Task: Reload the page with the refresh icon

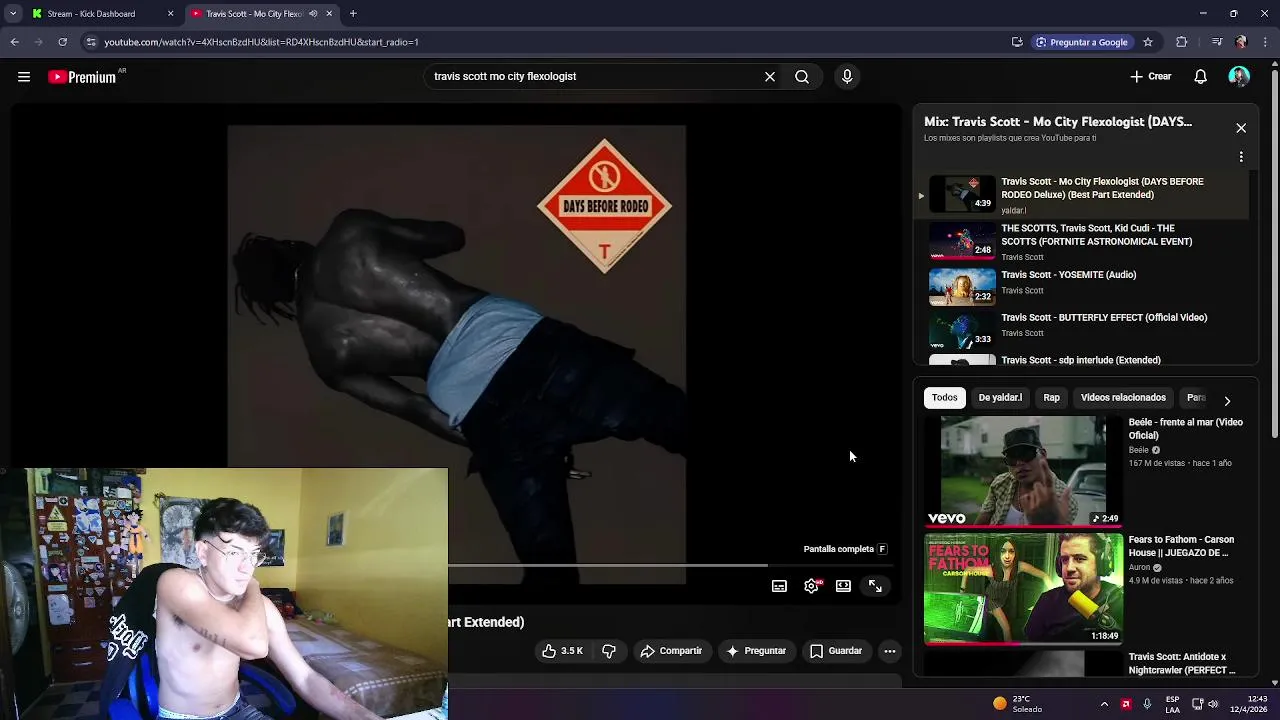Action: point(62,42)
